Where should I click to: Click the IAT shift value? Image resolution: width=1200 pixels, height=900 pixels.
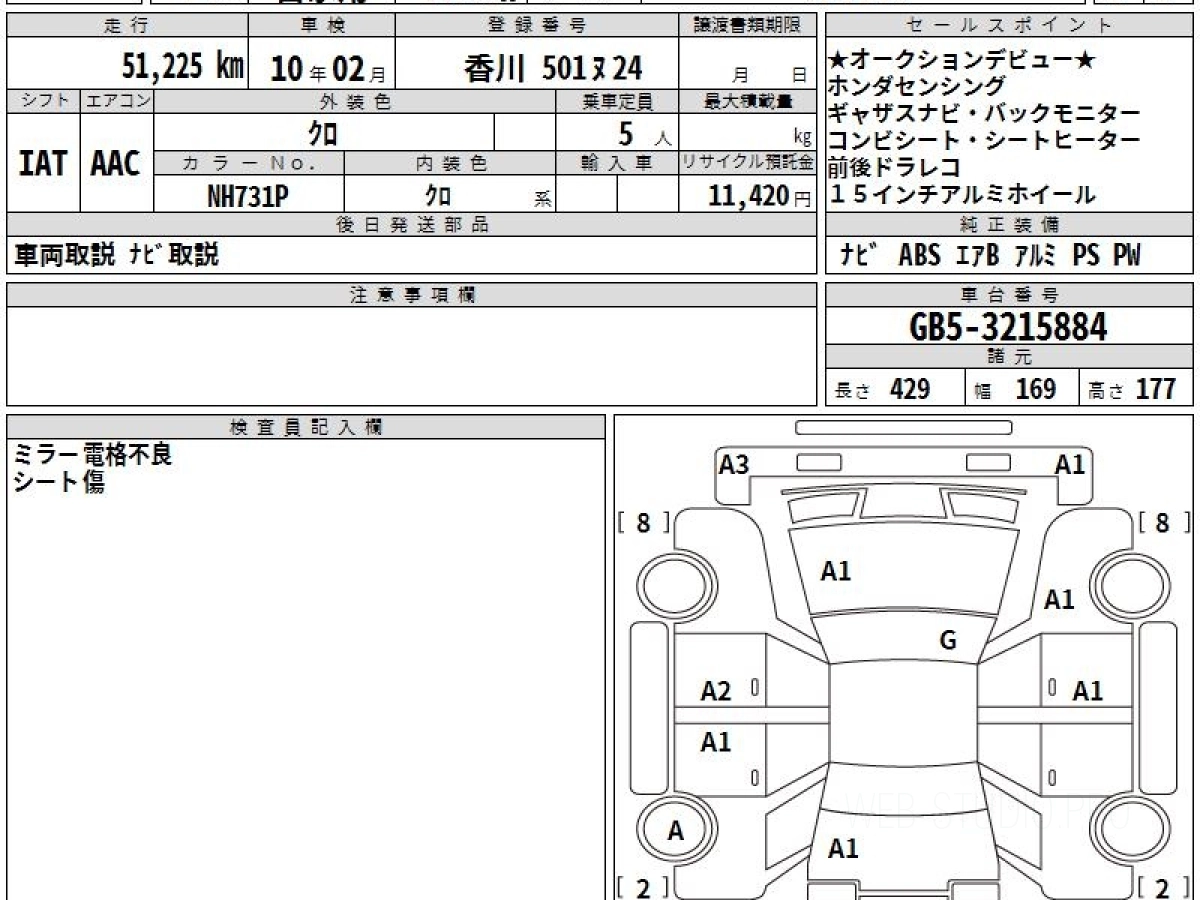point(43,163)
